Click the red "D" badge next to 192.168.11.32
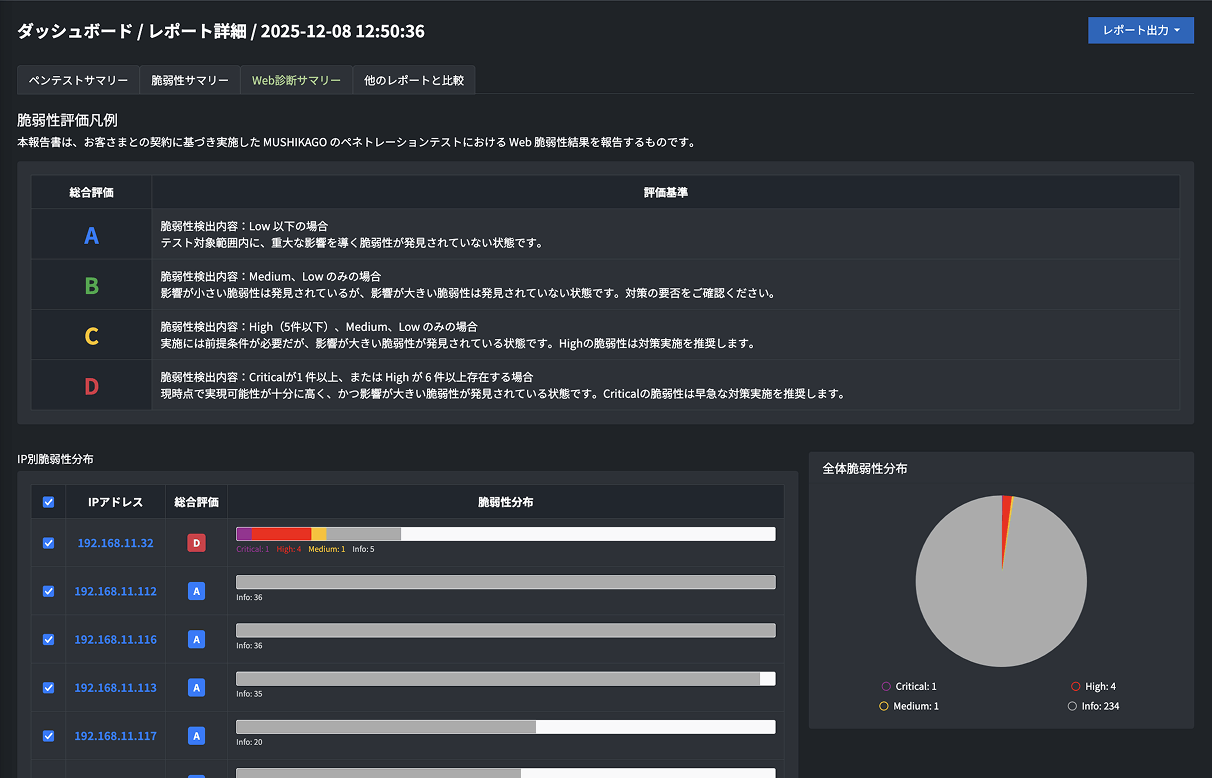 (195, 542)
